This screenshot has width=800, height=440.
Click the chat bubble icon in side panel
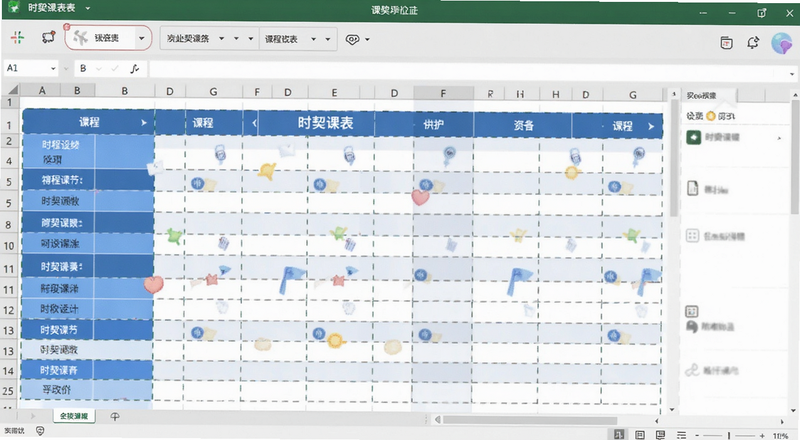coord(692,327)
